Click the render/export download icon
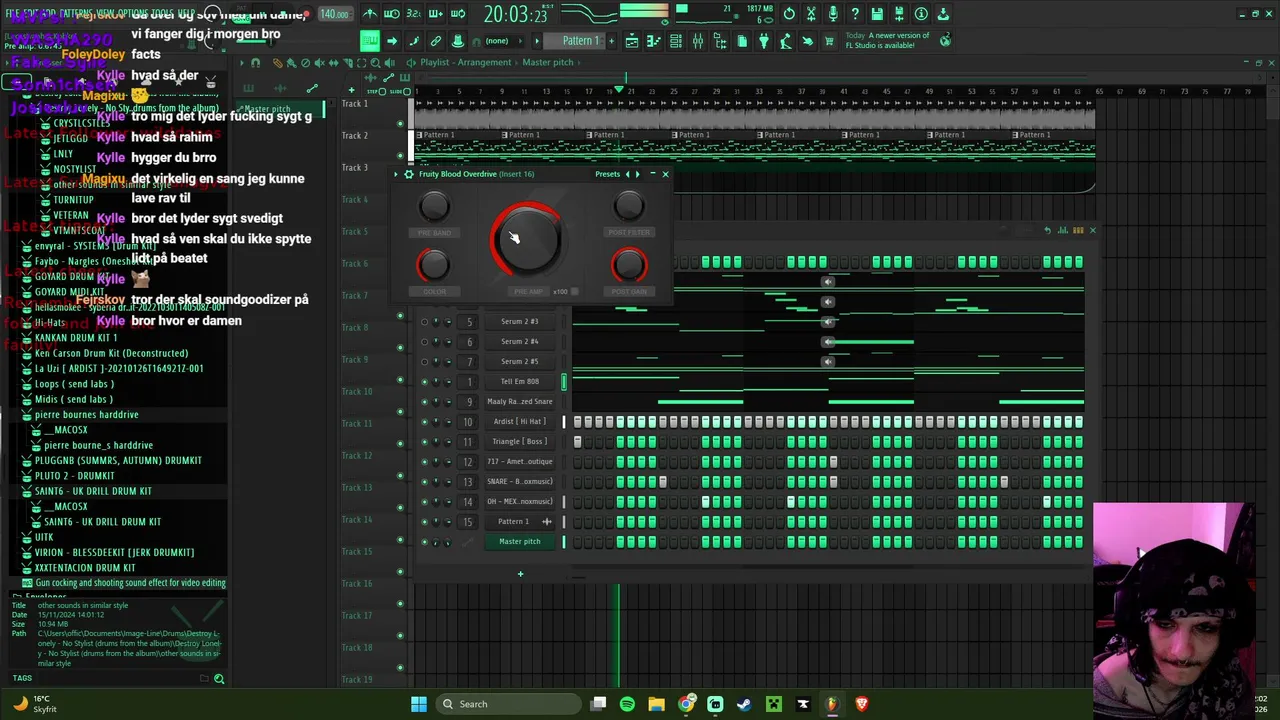Image resolution: width=1280 pixels, height=720 pixels. [x=943, y=14]
